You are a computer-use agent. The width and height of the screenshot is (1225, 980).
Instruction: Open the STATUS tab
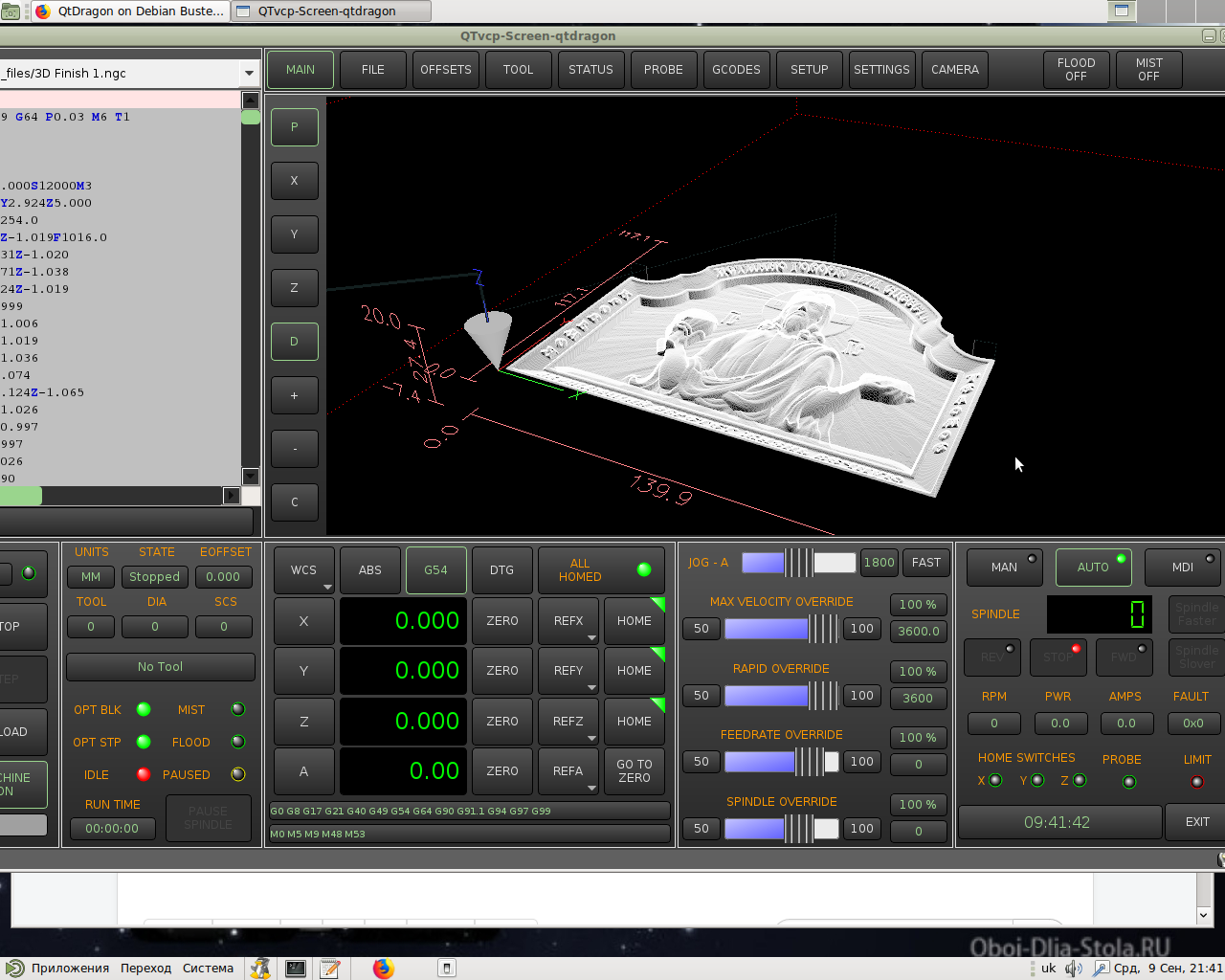[590, 70]
